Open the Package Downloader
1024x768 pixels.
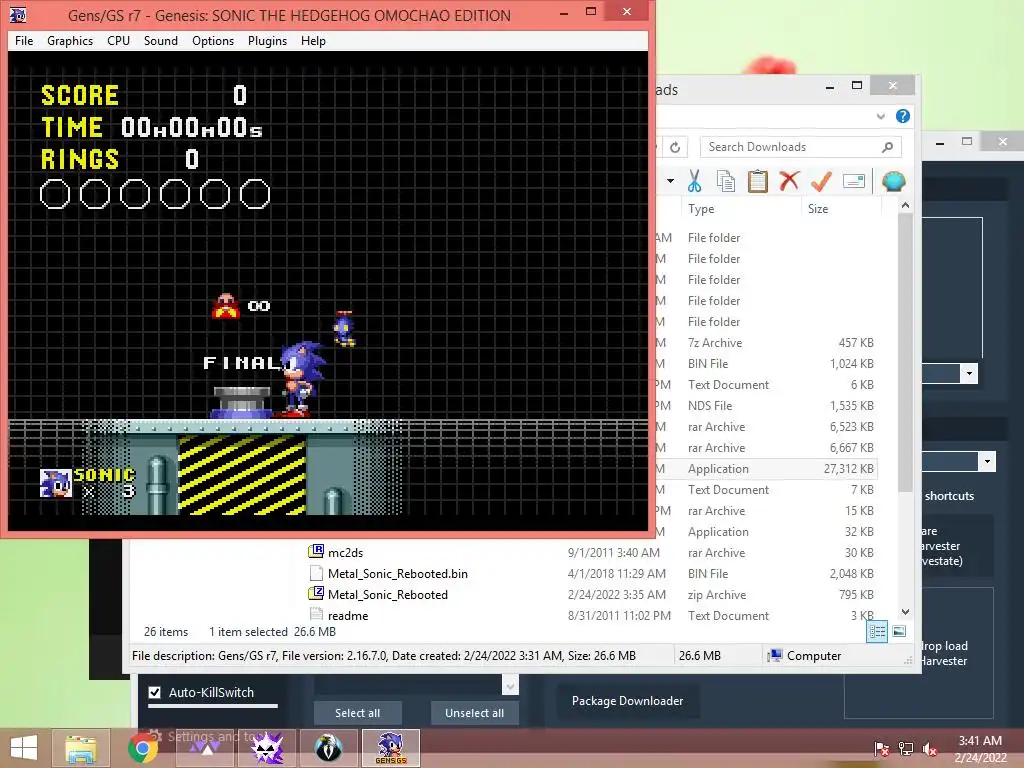pyautogui.click(x=627, y=701)
